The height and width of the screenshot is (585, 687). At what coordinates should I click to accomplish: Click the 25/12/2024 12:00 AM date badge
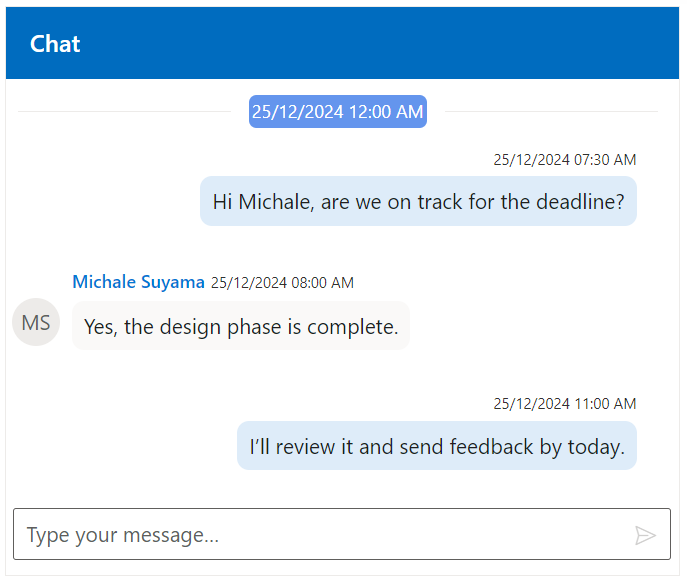[x=337, y=112]
